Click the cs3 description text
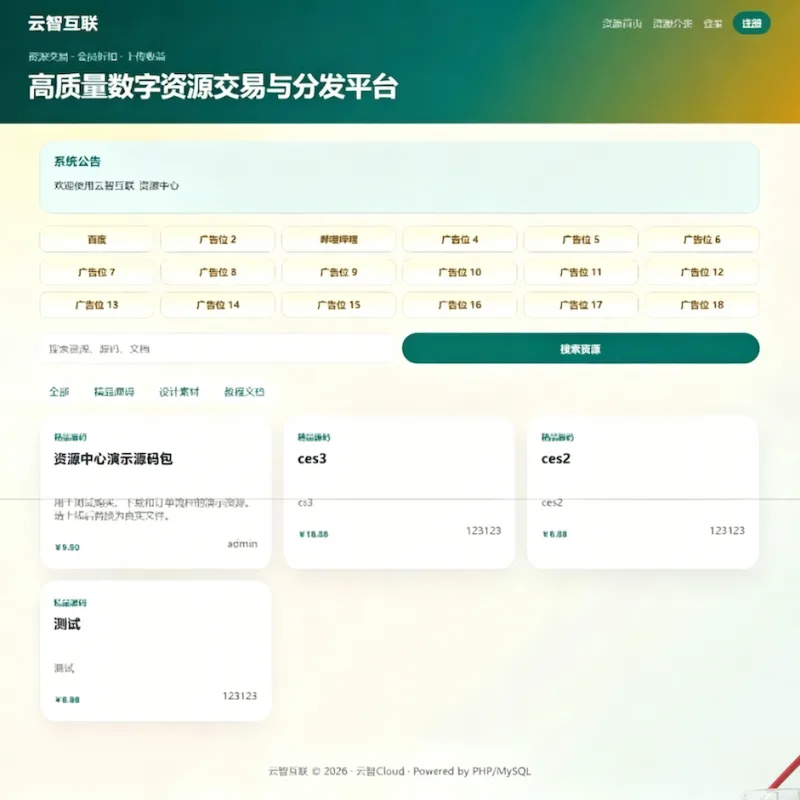This screenshot has height=800, width=800. (305, 503)
